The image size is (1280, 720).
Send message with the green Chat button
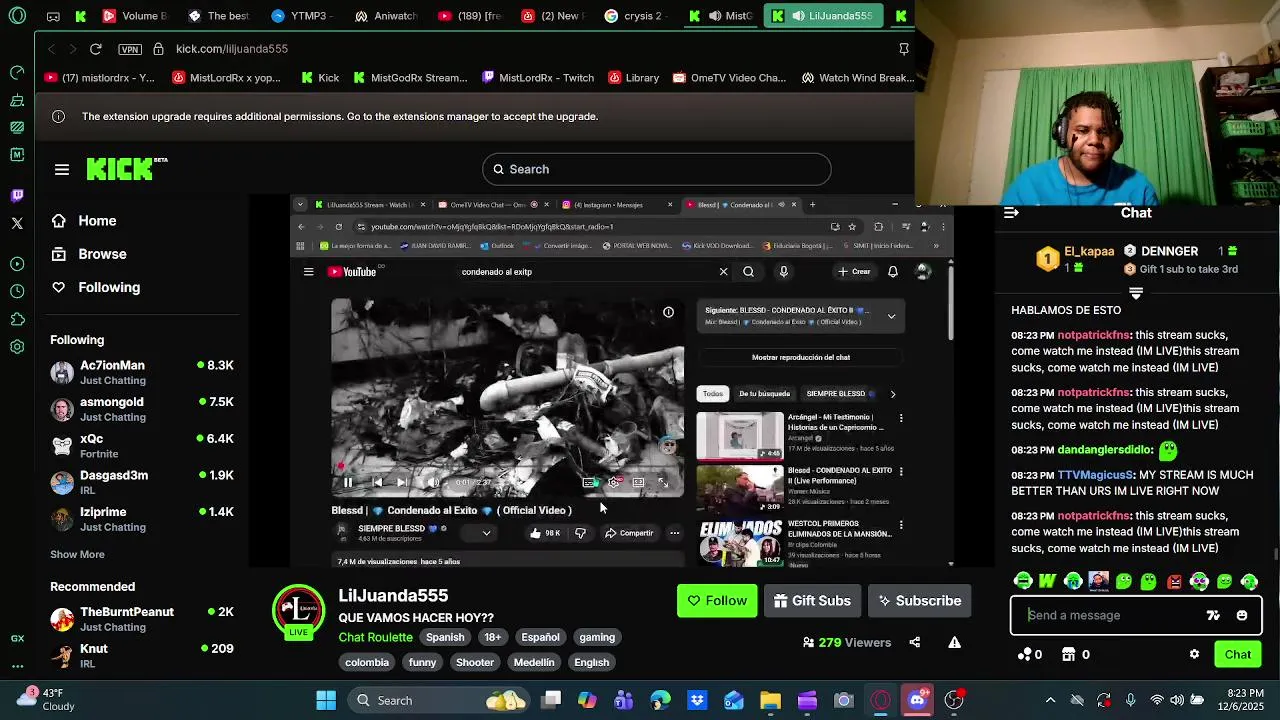tap(1238, 654)
